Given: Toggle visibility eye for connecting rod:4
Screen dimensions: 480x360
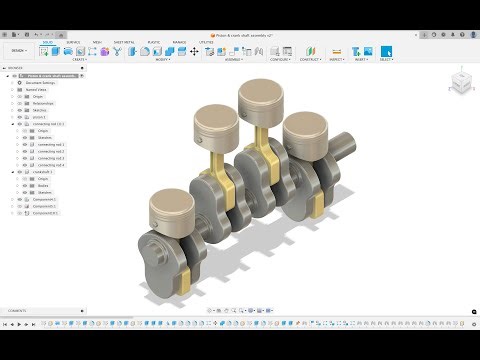Looking at the screenshot, I should point(25,165).
